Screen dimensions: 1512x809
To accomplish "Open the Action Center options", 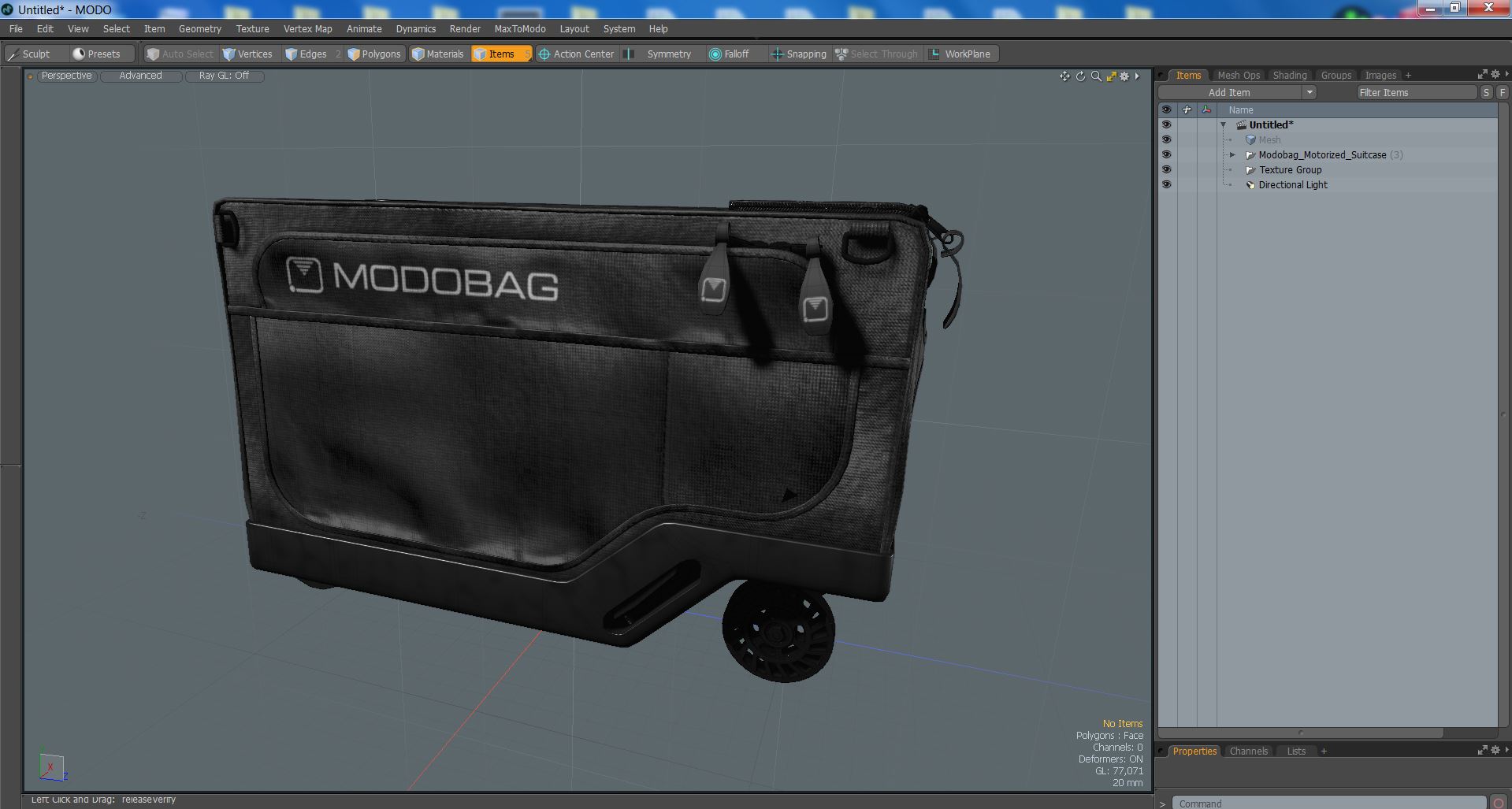I will (x=576, y=54).
